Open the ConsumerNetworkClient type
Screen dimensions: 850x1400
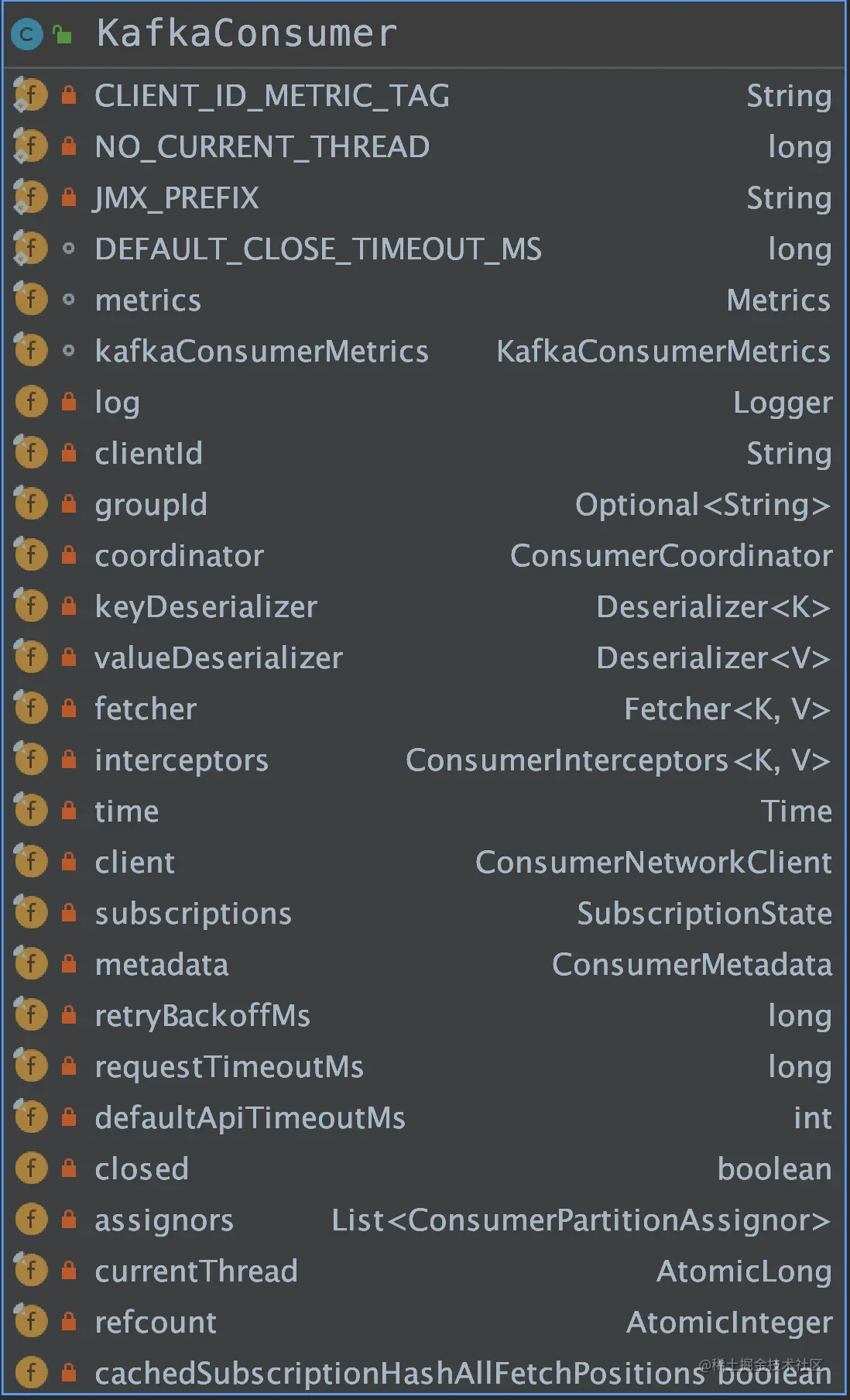653,862
